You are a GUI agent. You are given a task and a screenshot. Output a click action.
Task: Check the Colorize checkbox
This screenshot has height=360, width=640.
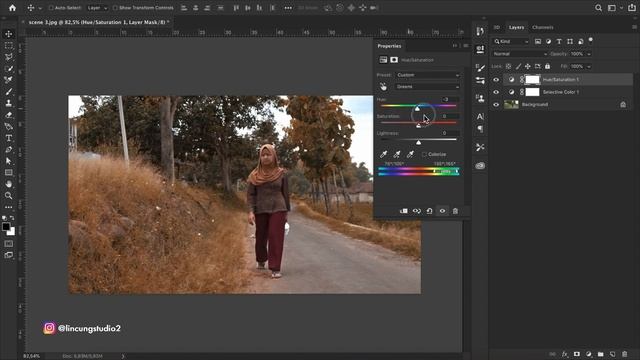coord(424,154)
